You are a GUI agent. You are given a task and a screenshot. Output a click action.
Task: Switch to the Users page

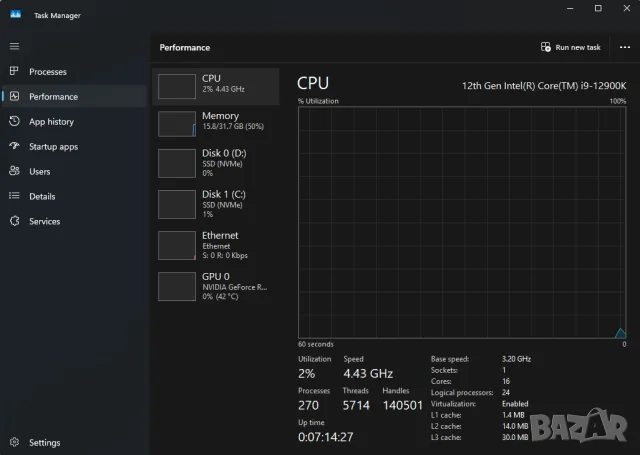click(74, 171)
